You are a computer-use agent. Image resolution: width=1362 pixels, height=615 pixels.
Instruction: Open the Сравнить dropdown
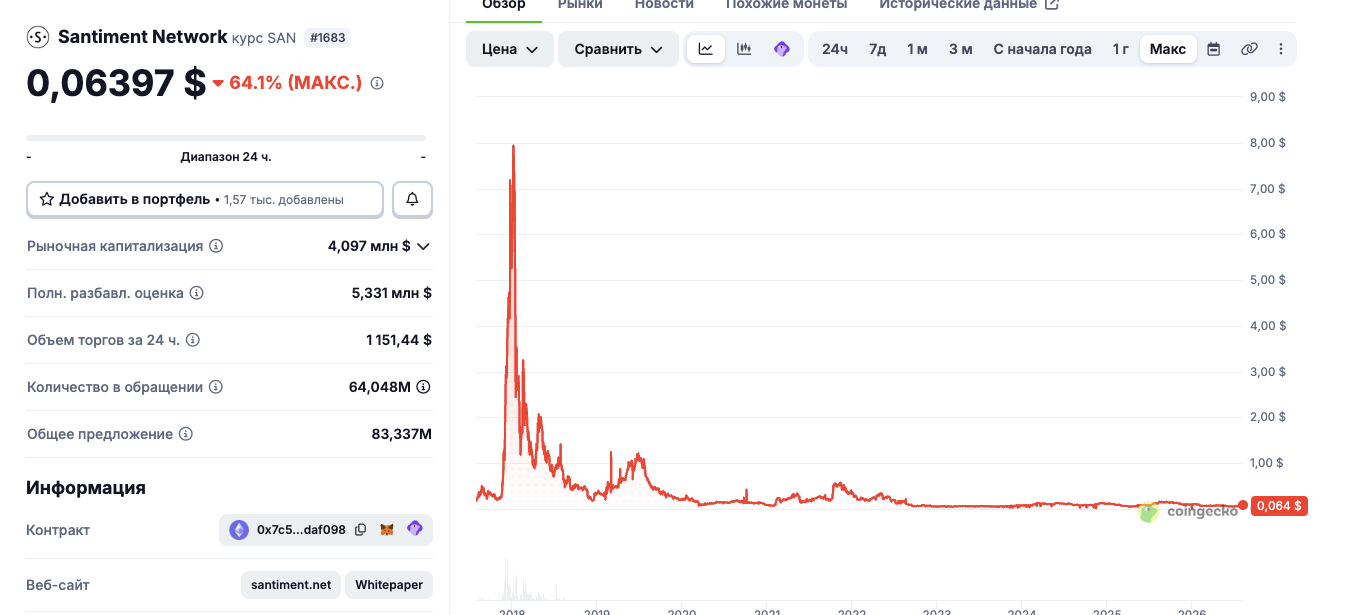(x=619, y=49)
